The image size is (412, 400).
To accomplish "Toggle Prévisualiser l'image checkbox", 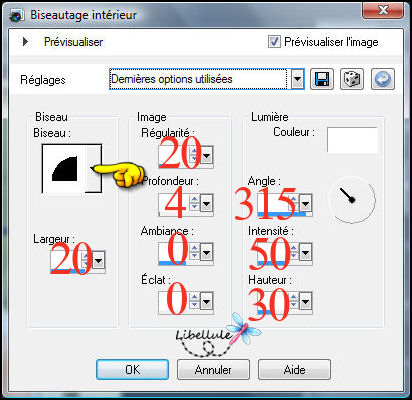I will pos(274,42).
